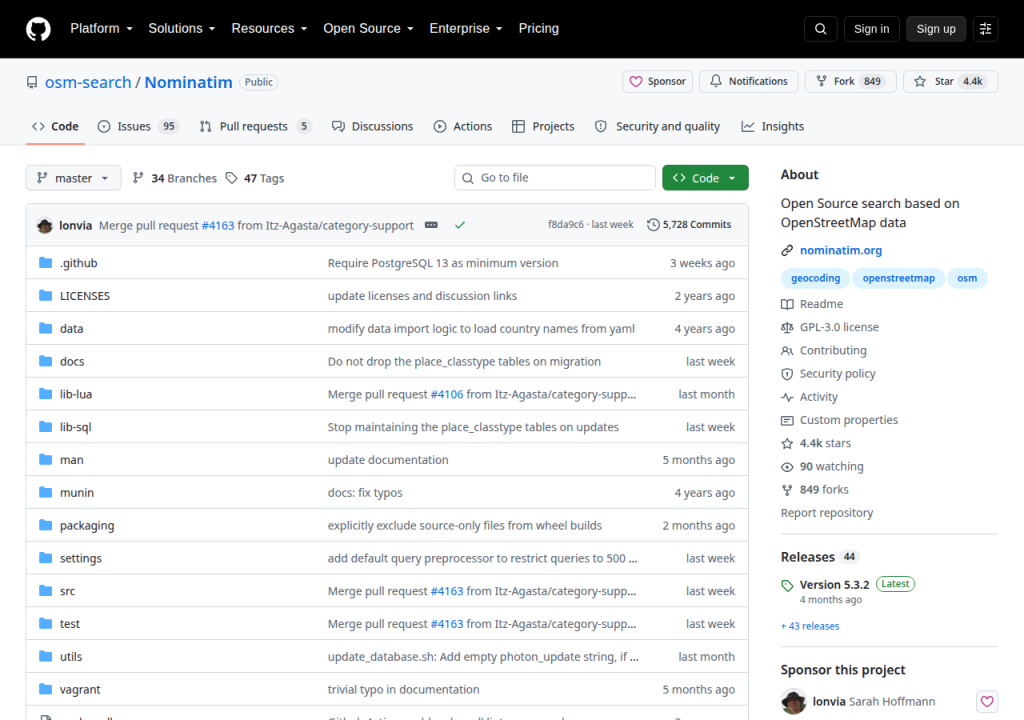1024x720 pixels.
Task: Expand the Open Source dropdown
Action: [x=368, y=28]
